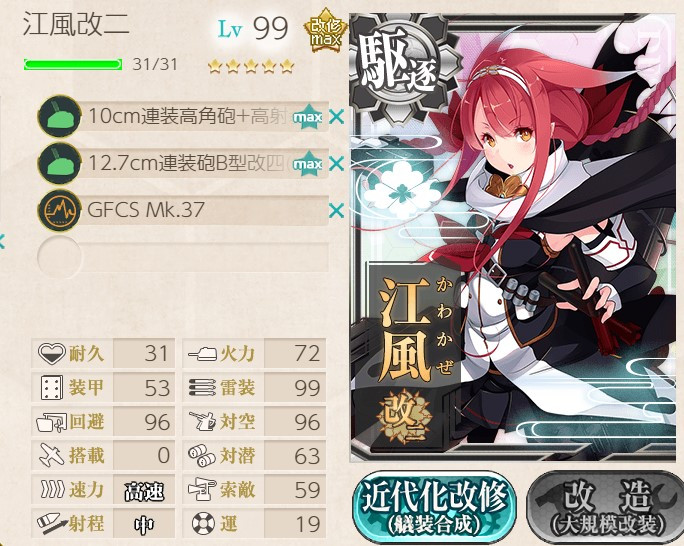The height and width of the screenshot is (546, 684).
Task: Remove GFCS Mk.37 using the X mark
Action: (x=336, y=211)
